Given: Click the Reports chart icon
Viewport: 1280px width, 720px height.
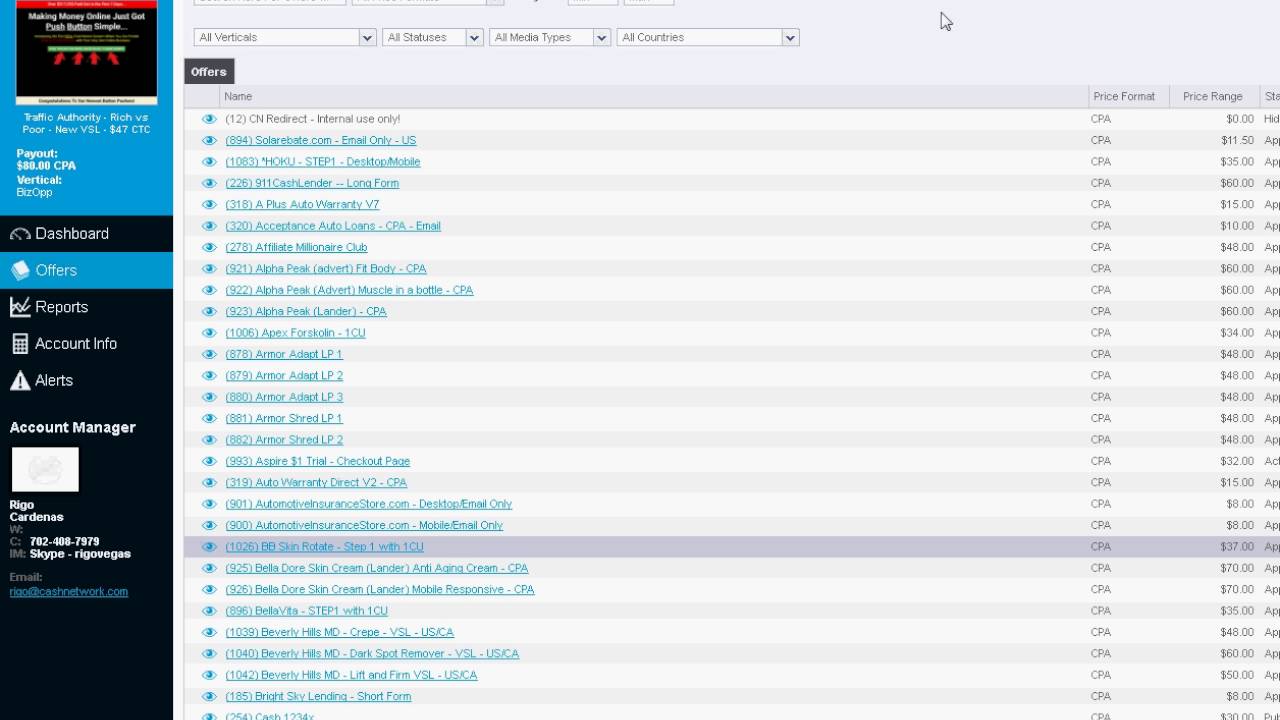Looking at the screenshot, I should coord(20,307).
